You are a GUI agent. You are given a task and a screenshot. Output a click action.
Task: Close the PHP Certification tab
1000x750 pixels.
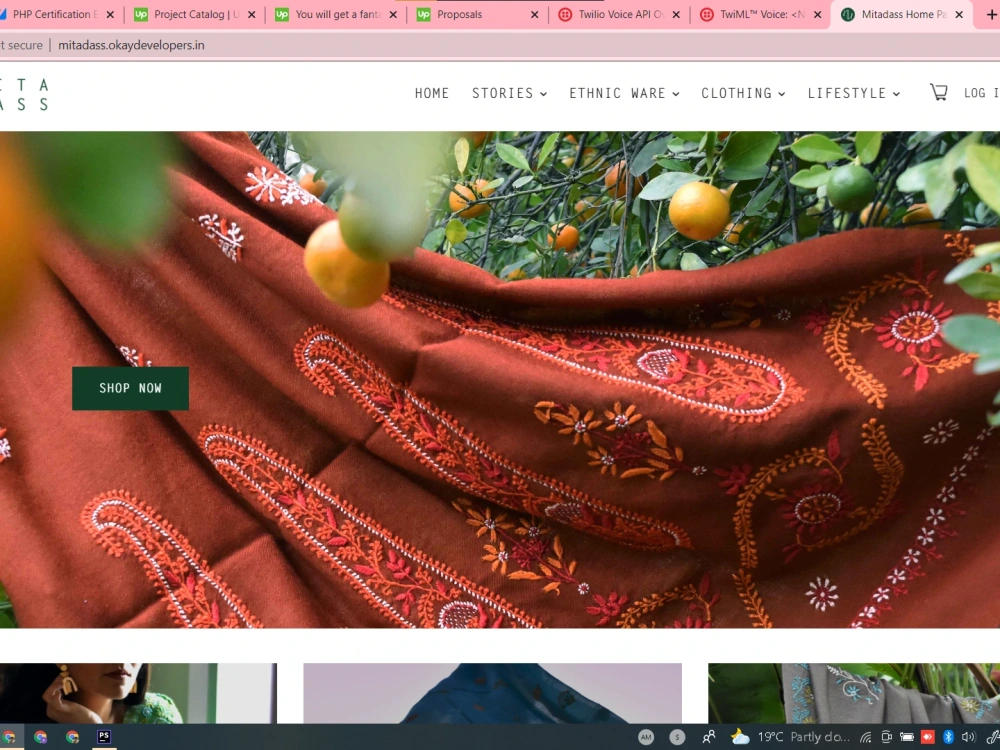click(x=110, y=14)
